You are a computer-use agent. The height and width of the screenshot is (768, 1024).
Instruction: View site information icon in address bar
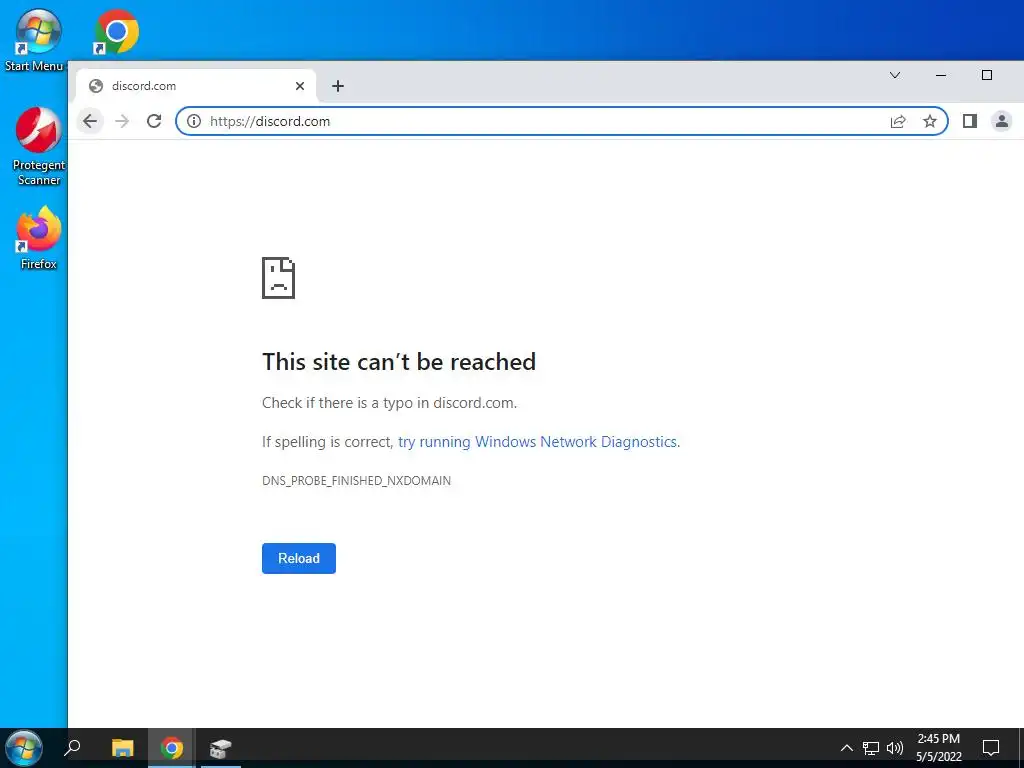click(x=194, y=121)
